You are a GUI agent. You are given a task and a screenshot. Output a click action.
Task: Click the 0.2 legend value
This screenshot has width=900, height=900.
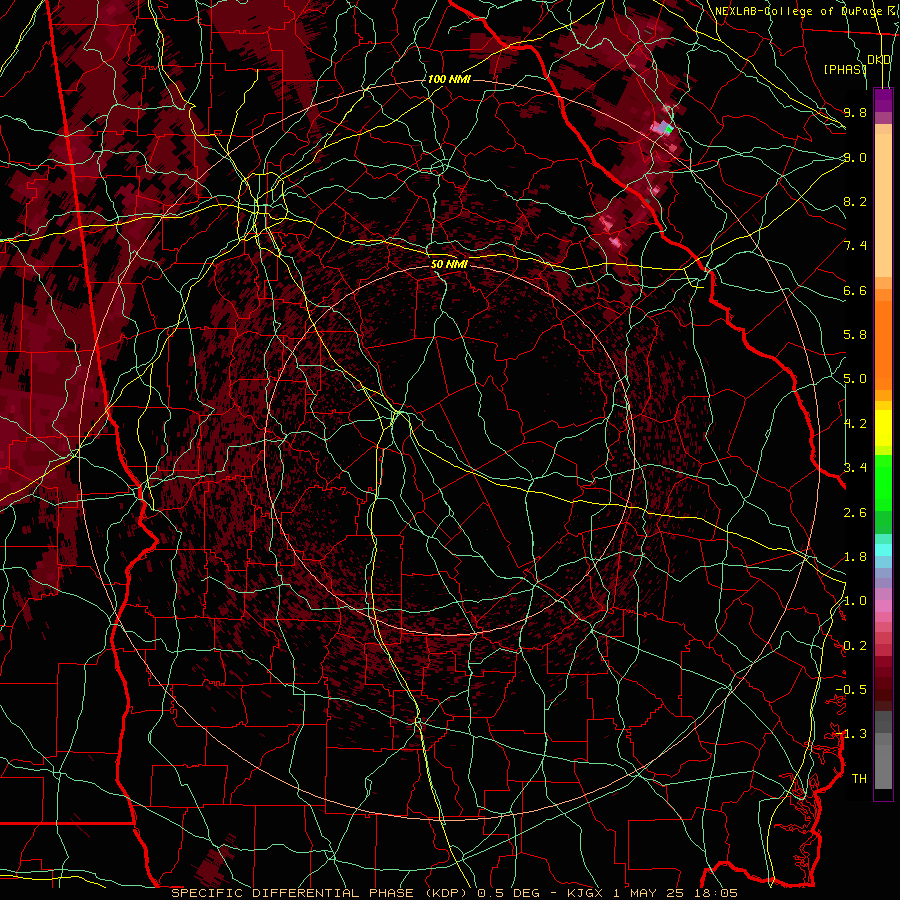[855, 646]
